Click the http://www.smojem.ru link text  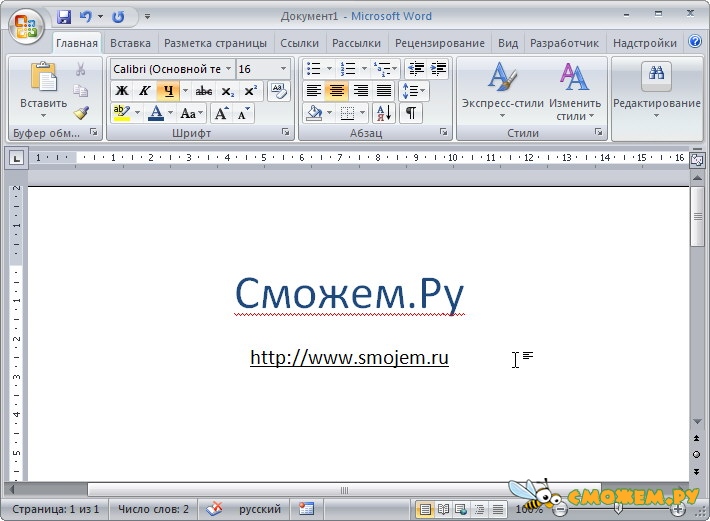349,358
